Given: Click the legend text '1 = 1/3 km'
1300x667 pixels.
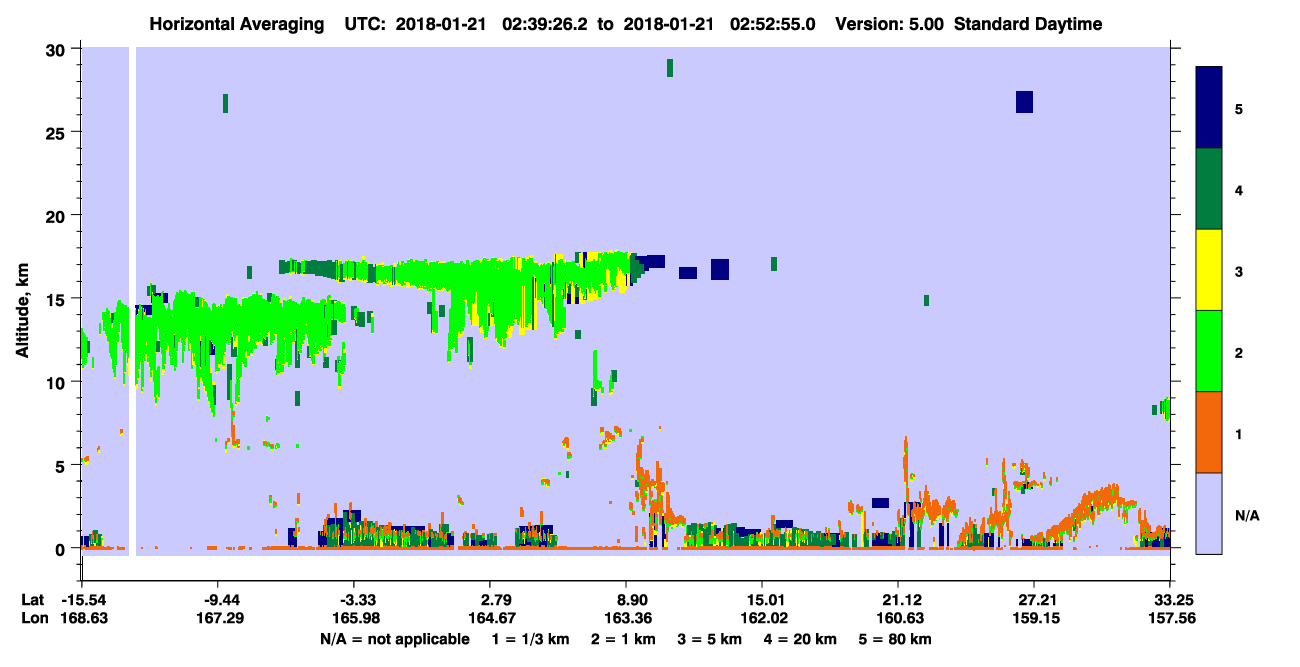Looking at the screenshot, I should point(531,639).
